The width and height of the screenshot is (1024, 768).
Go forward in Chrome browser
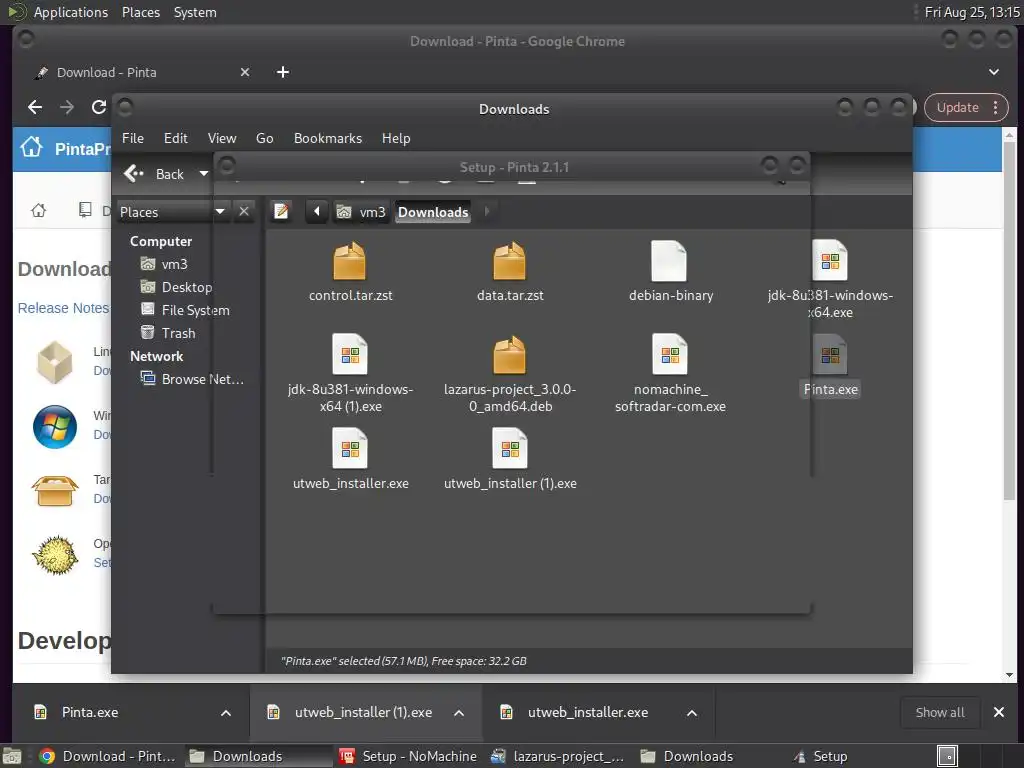(67, 107)
